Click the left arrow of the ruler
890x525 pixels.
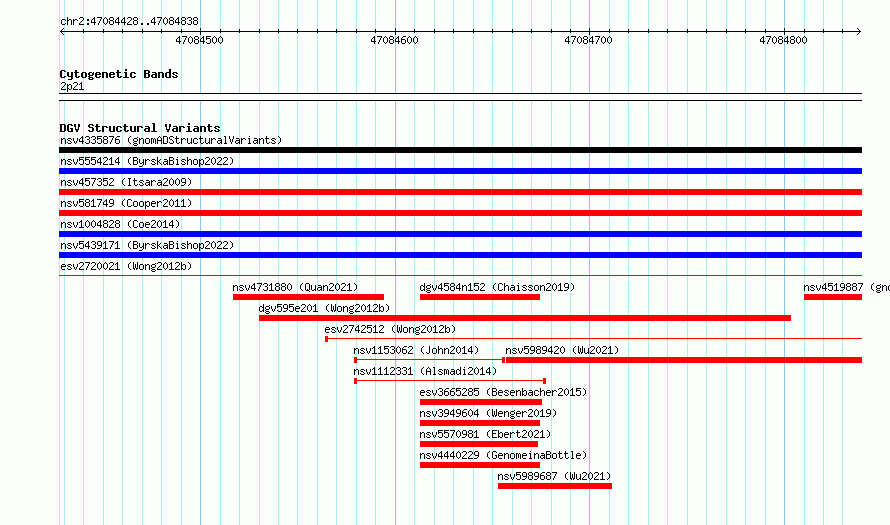coord(62,32)
